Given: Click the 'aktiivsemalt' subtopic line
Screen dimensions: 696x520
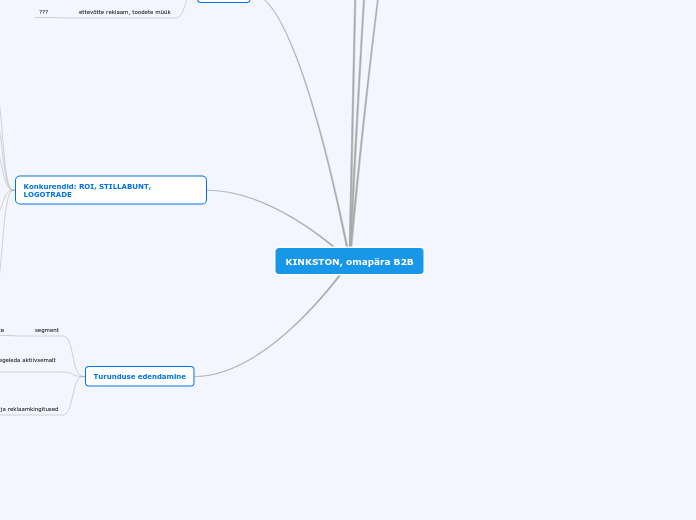Looking at the screenshot, I should pos(28,360).
